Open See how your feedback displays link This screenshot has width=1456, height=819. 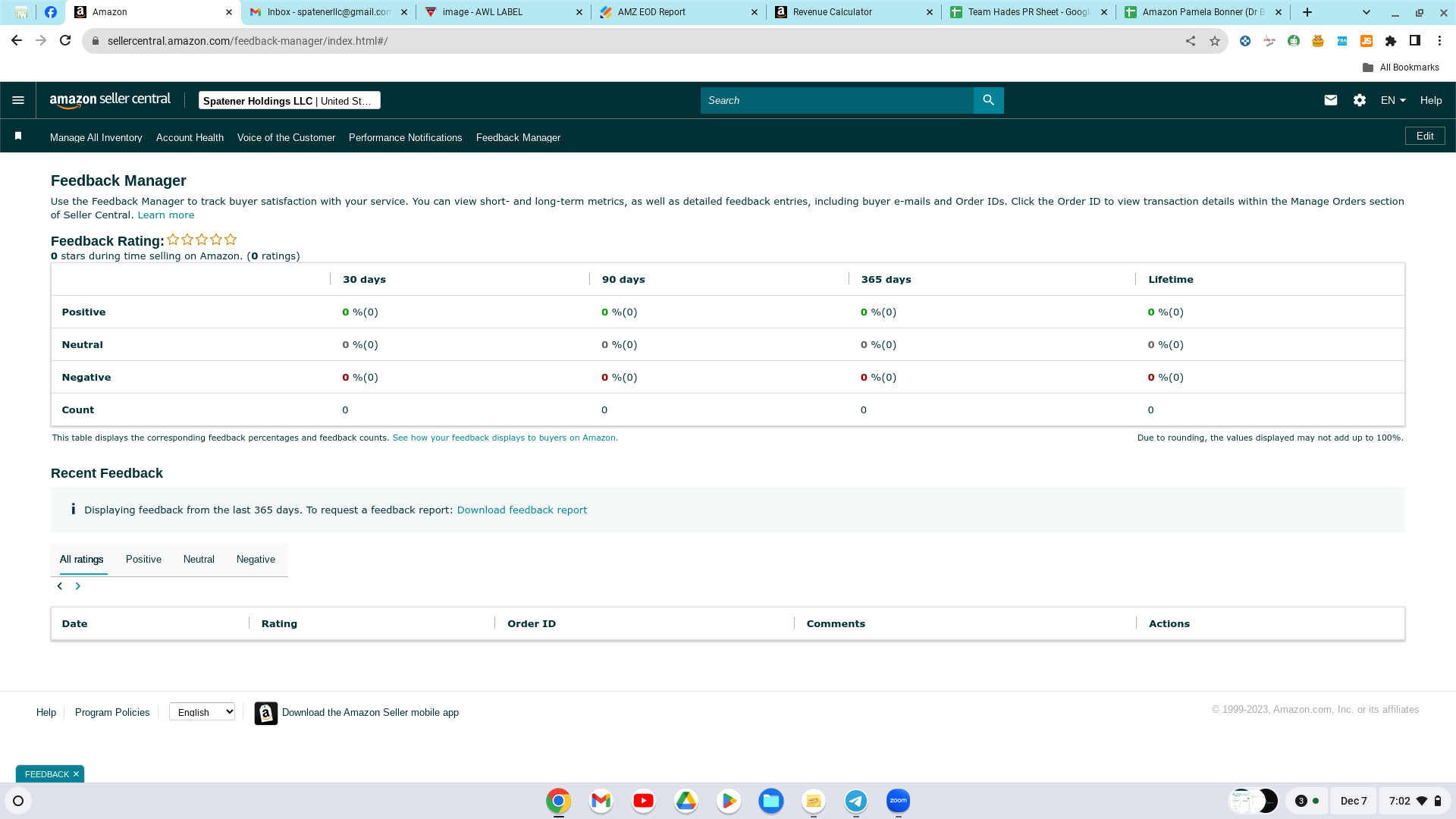505,438
